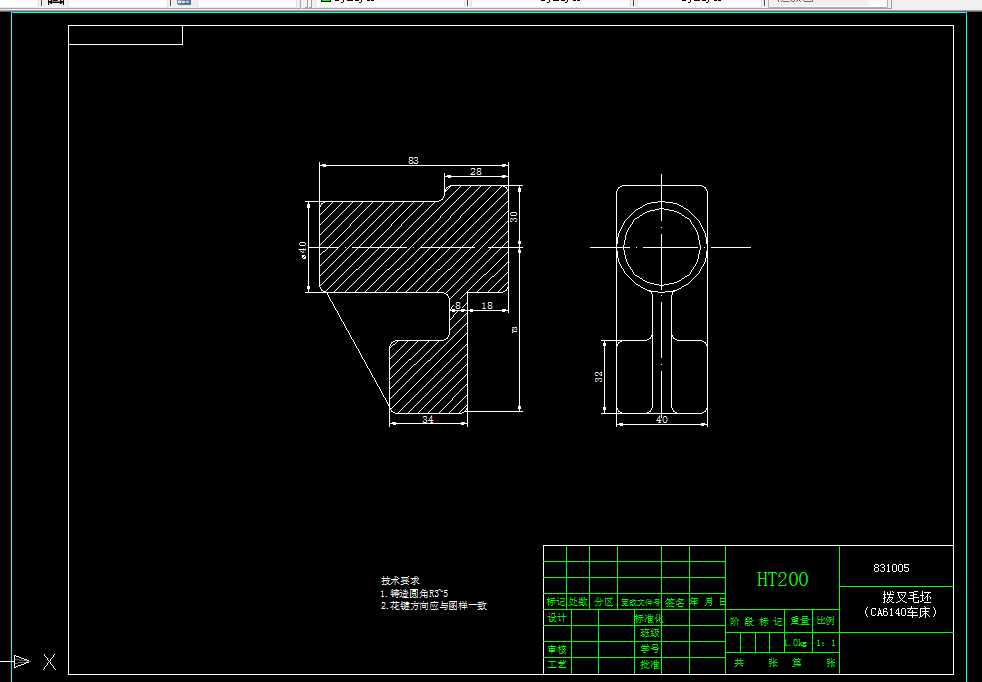Click the 阶段标记 title block cell

click(x=756, y=621)
